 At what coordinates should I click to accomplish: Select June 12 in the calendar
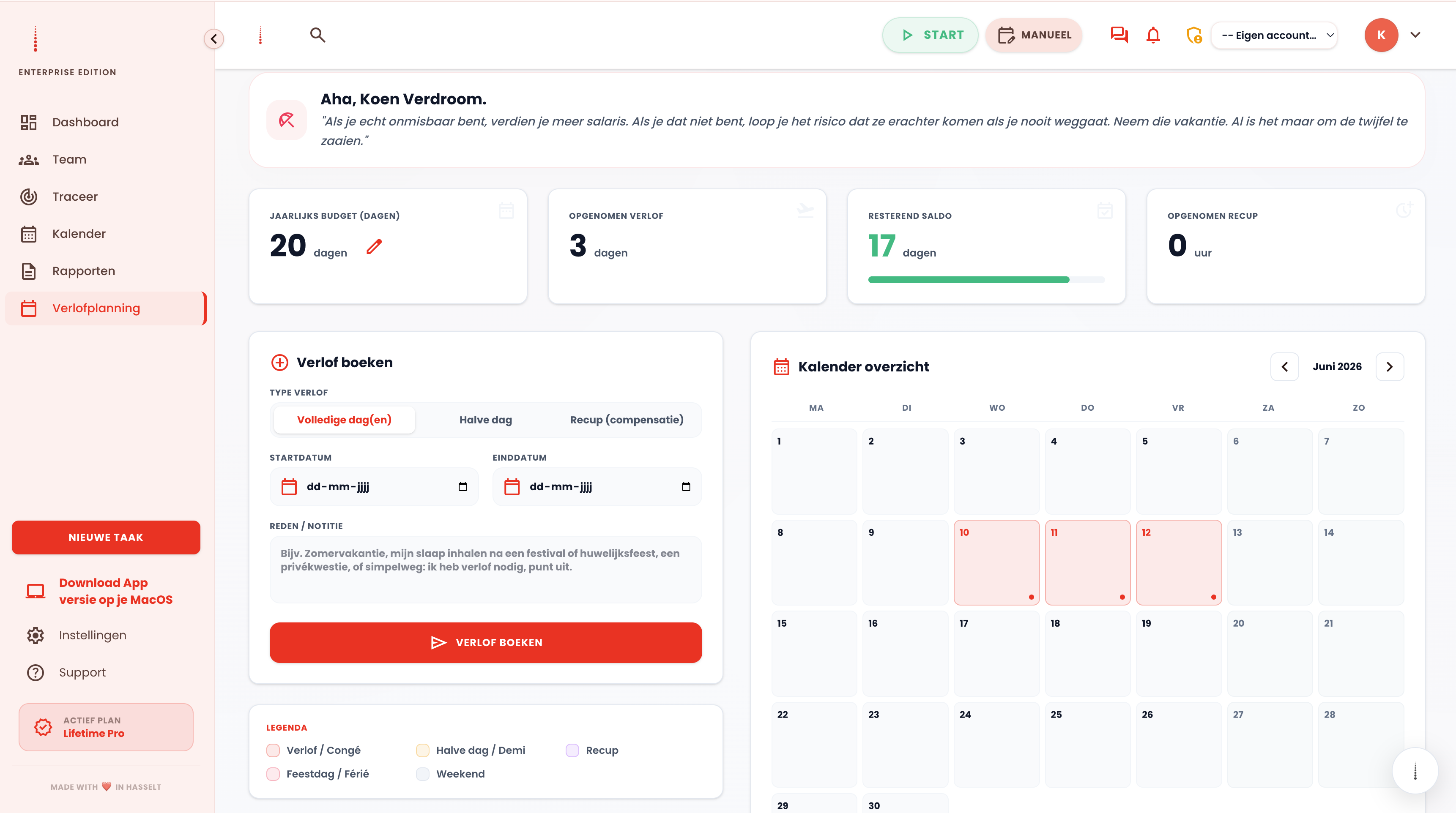pyautogui.click(x=1179, y=563)
